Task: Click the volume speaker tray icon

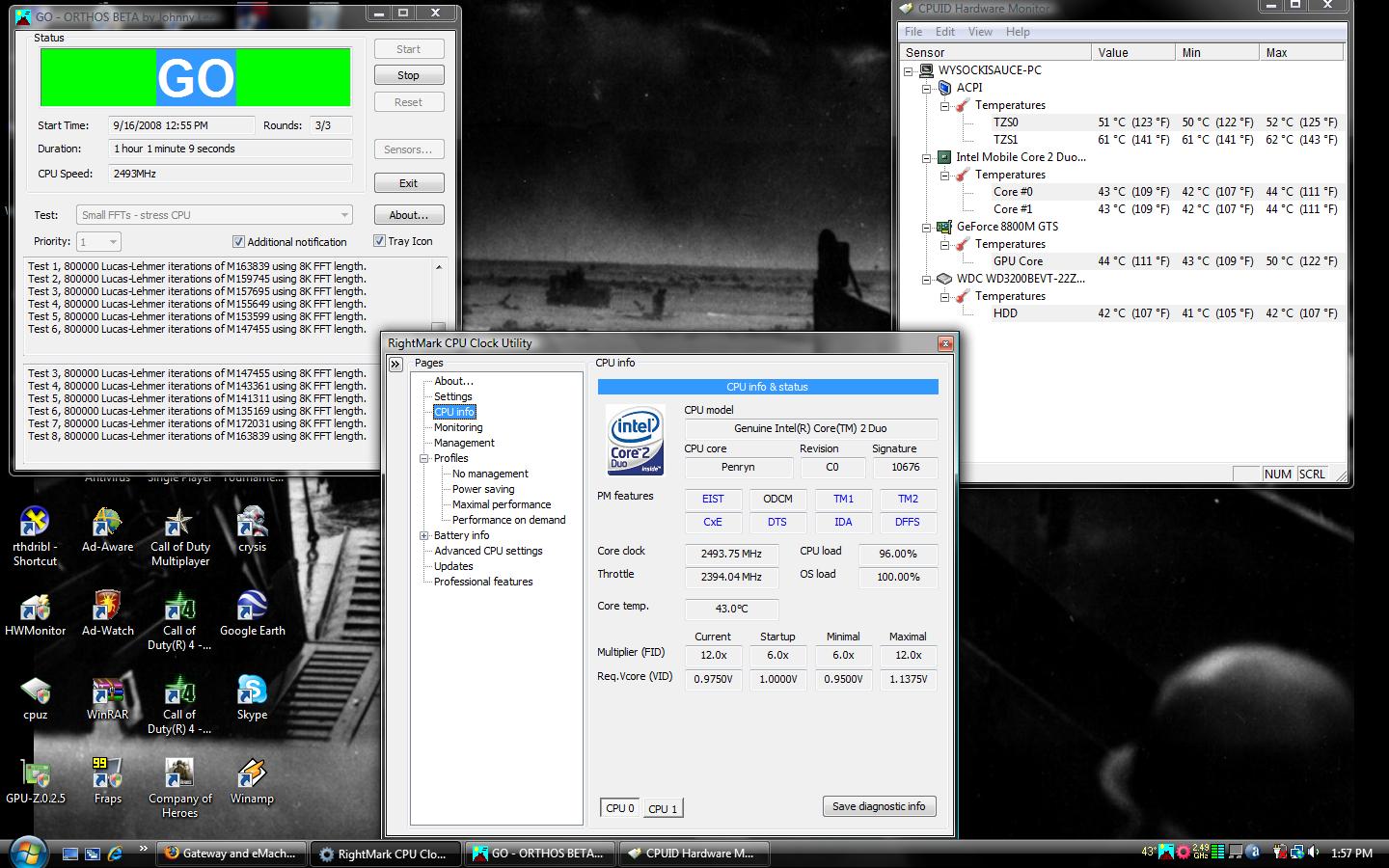Action: (1313, 853)
